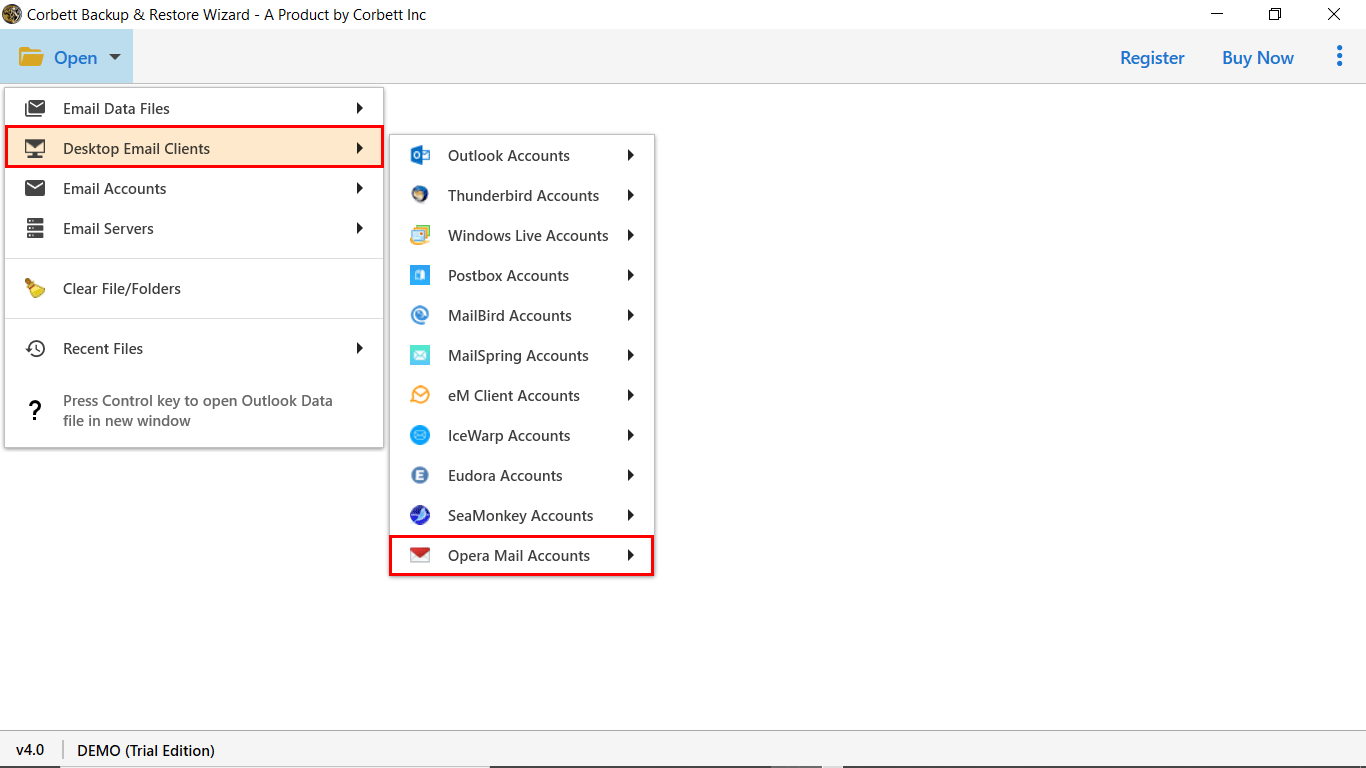Expand Outlook Accounts submenu arrow
This screenshot has width=1366, height=768.
tap(631, 155)
